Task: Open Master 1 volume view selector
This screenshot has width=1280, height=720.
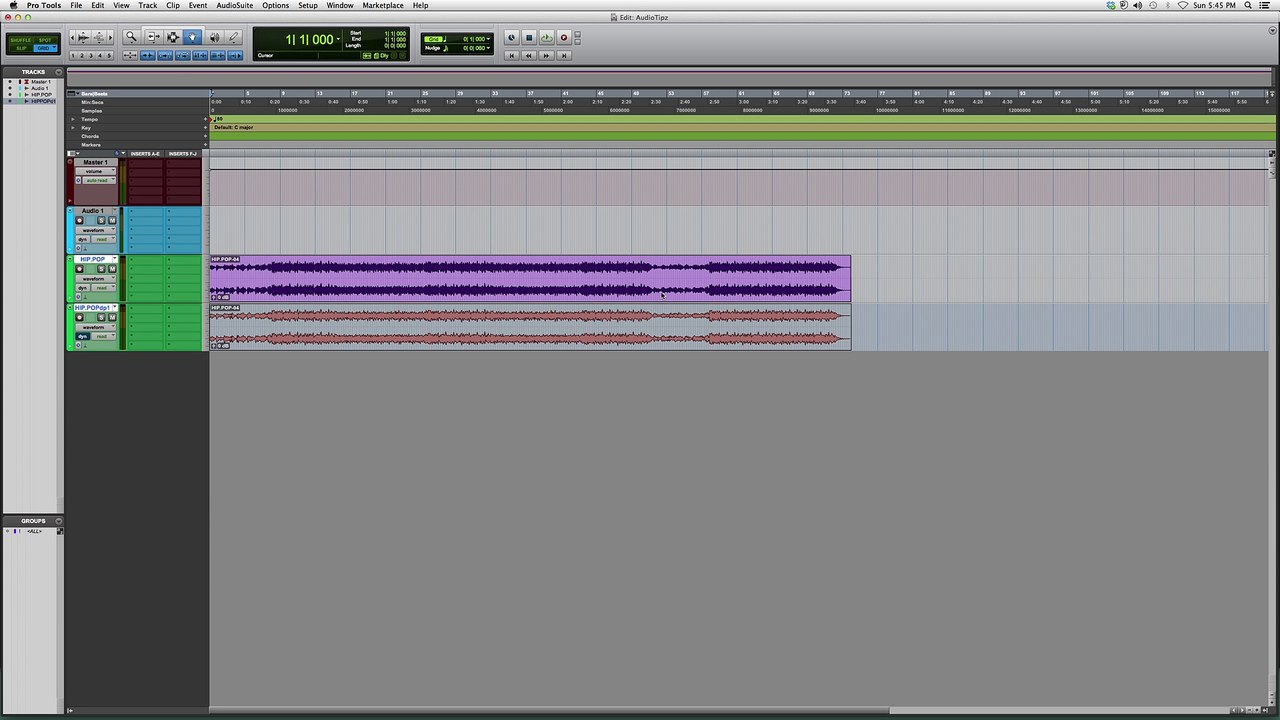Action: click(x=96, y=171)
